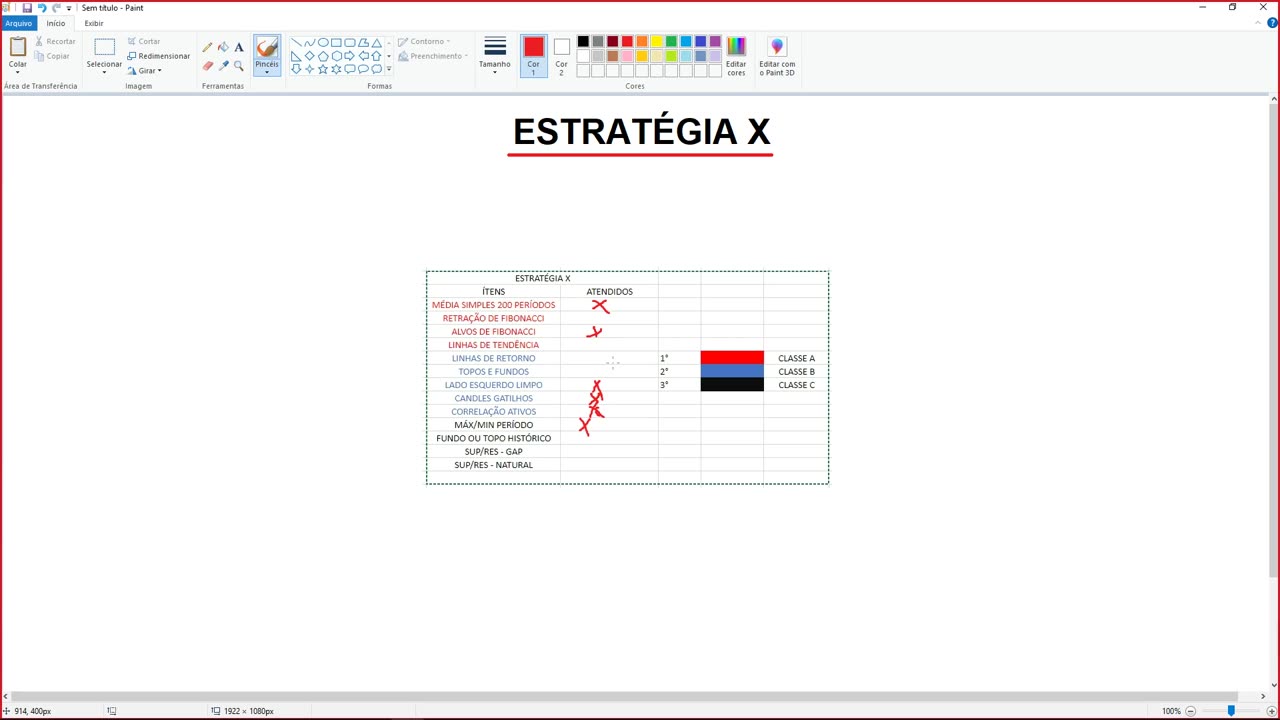Click the zoom in plus button
Screen dimensions: 1280x720
[1271, 711]
